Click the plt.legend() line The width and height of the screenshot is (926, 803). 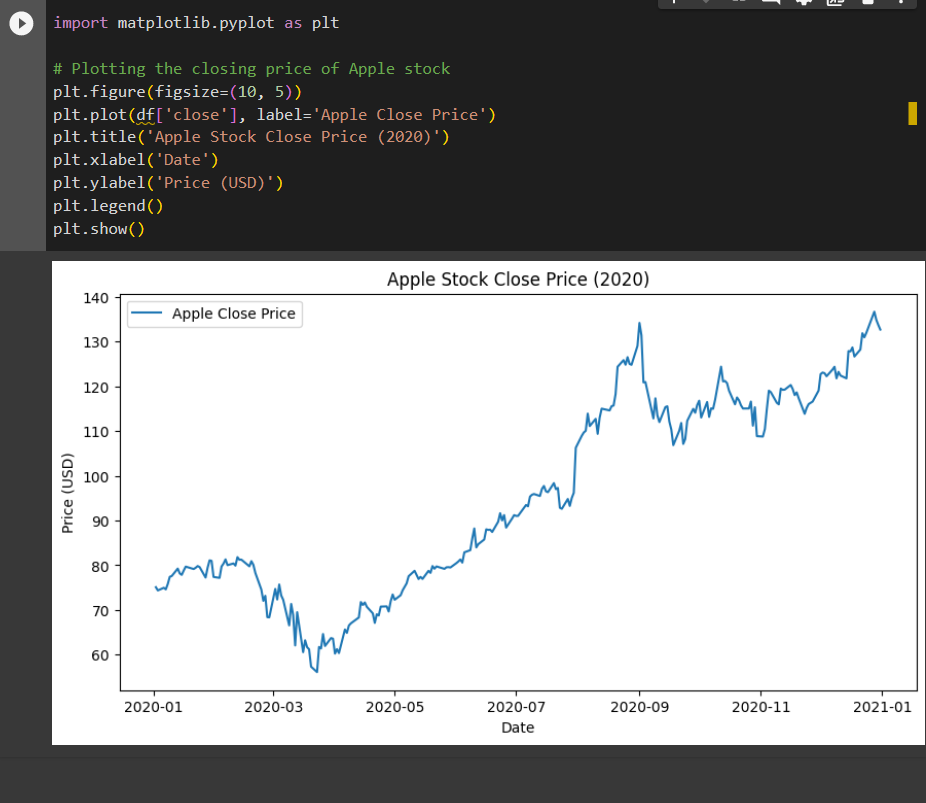pyautogui.click(x=108, y=206)
